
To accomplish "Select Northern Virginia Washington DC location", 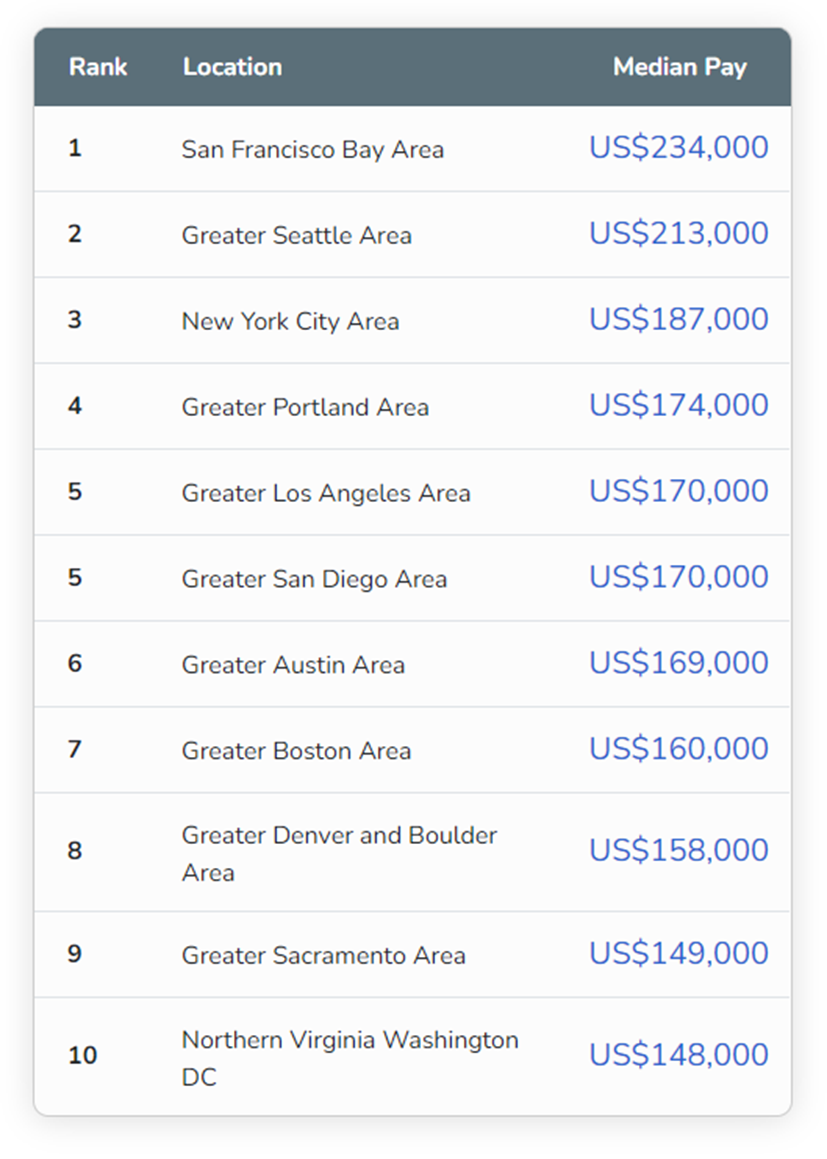I will click(x=349, y=1058).
